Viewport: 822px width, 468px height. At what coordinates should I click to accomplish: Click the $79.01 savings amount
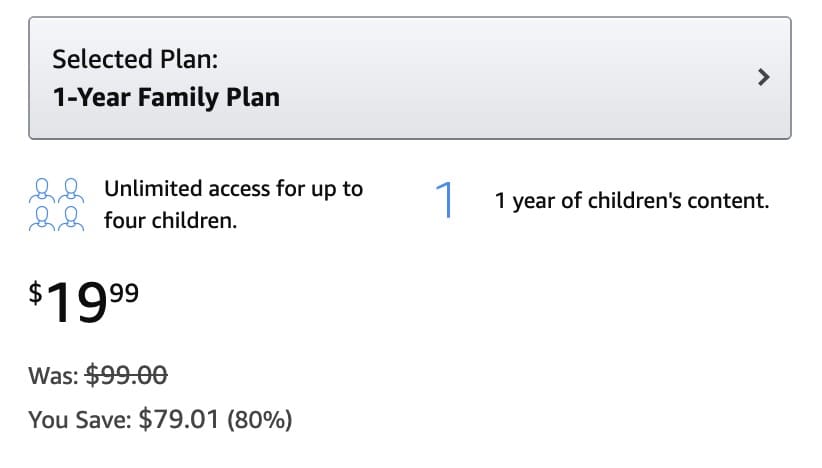[179, 419]
